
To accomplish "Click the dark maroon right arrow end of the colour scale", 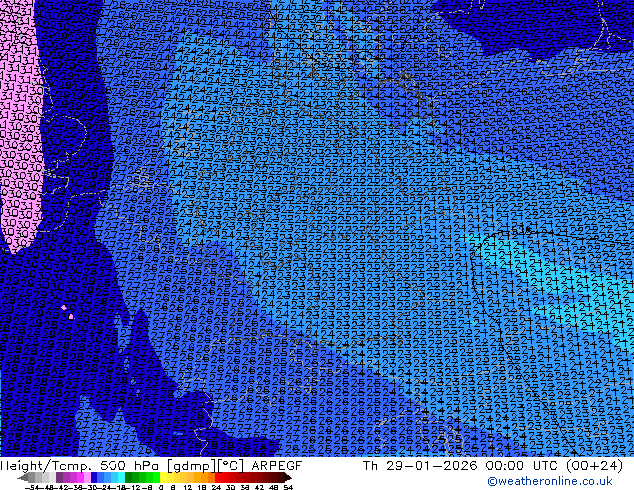I will pyautogui.click(x=287, y=477).
